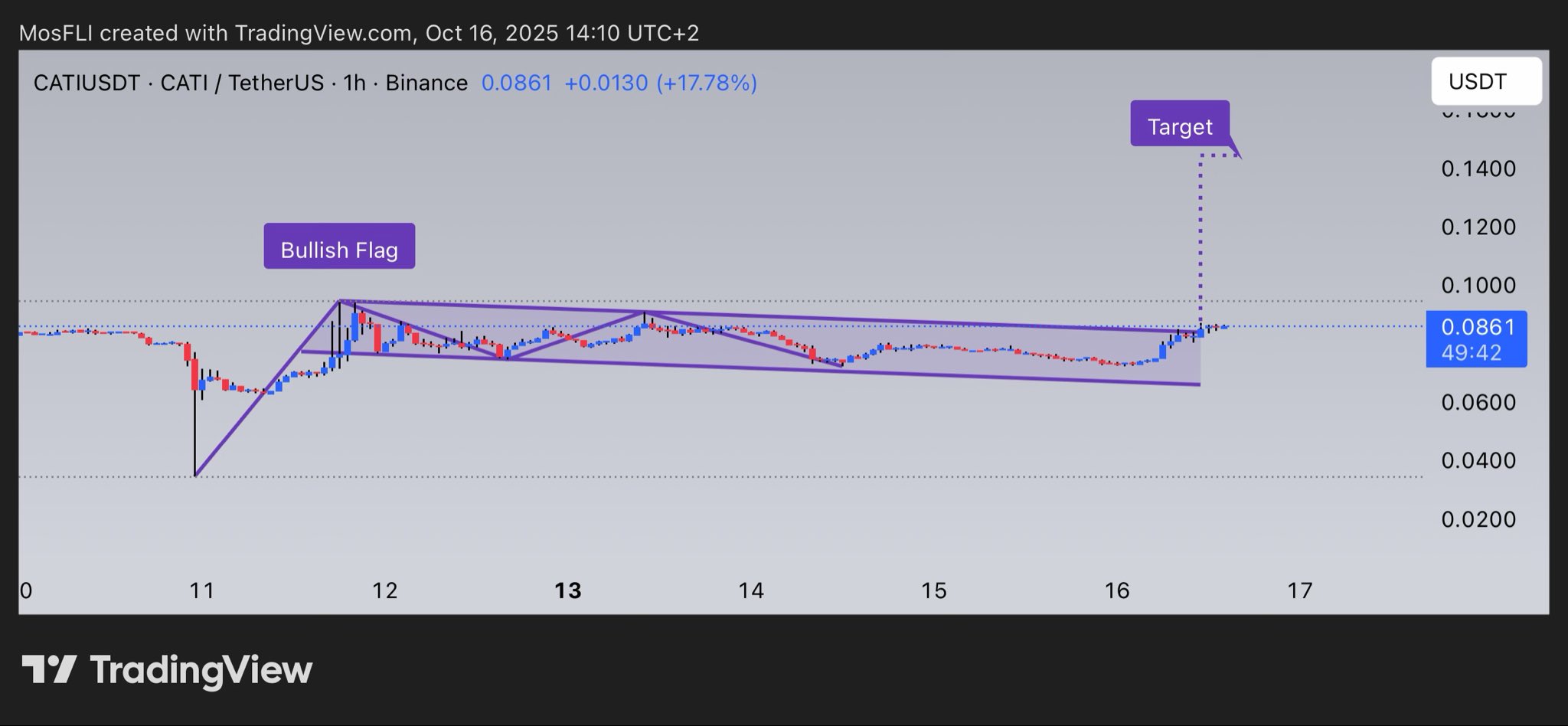
Task: Select the 1h interval in chart header
Action: tap(354, 83)
